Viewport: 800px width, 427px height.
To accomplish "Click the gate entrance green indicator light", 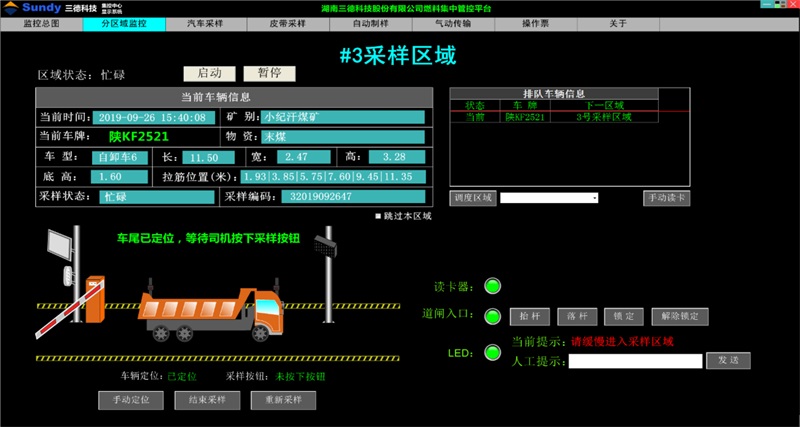I will [492, 317].
